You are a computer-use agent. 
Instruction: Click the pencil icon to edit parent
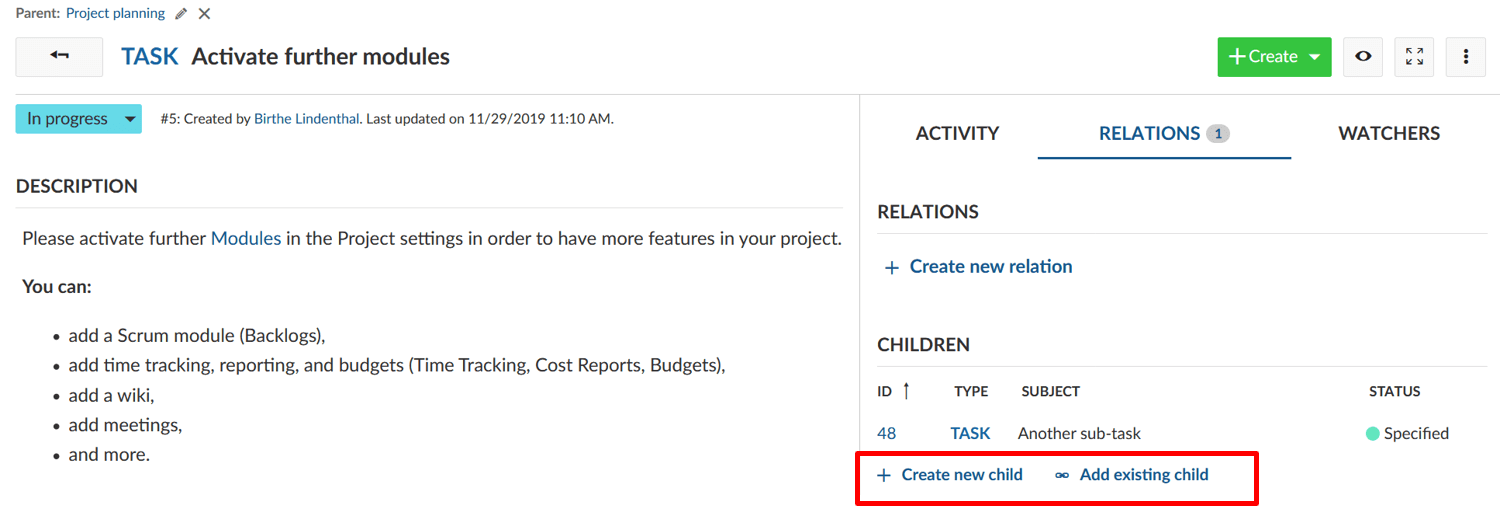coord(181,14)
